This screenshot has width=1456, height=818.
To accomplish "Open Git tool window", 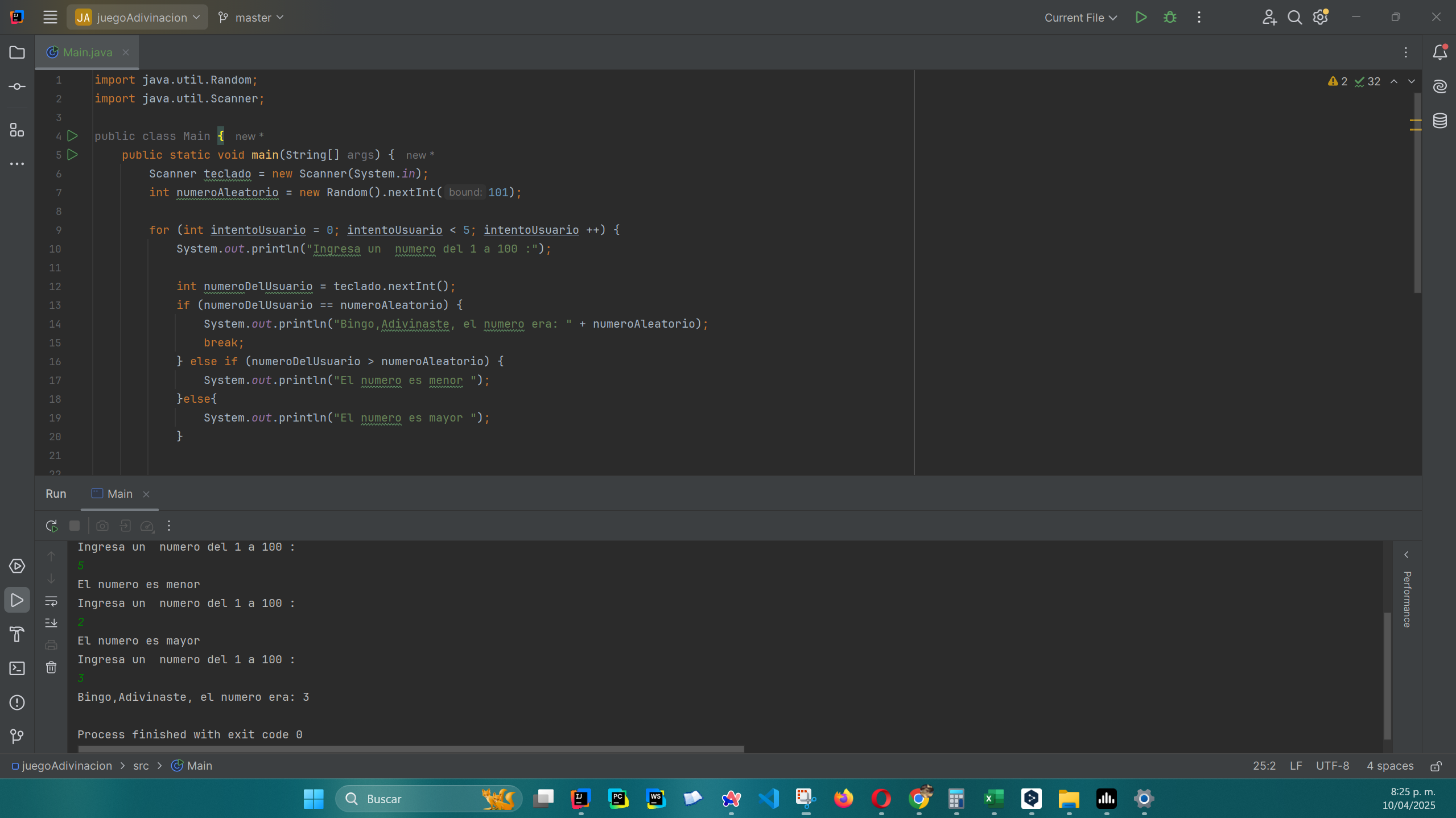I will [17, 737].
